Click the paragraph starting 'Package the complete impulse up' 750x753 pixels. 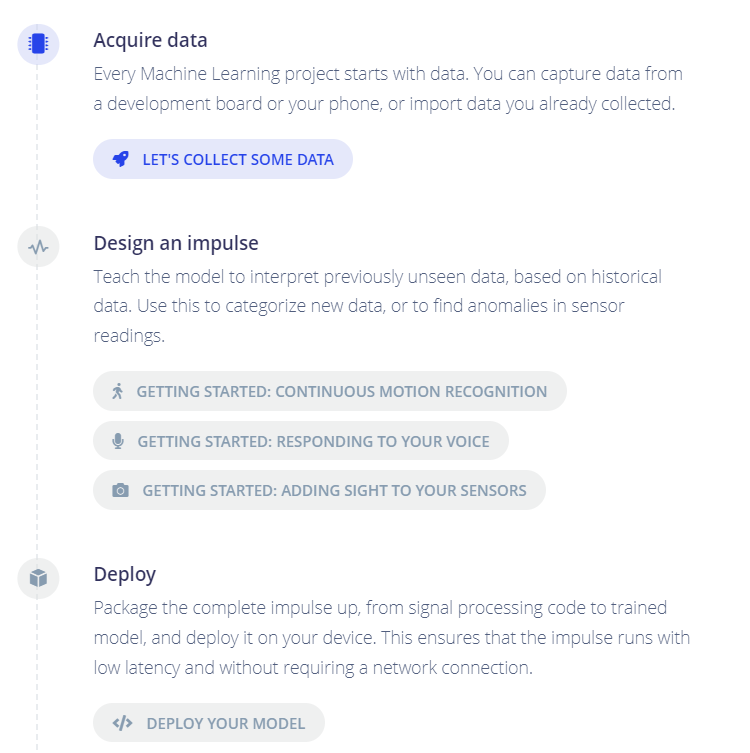(x=392, y=637)
